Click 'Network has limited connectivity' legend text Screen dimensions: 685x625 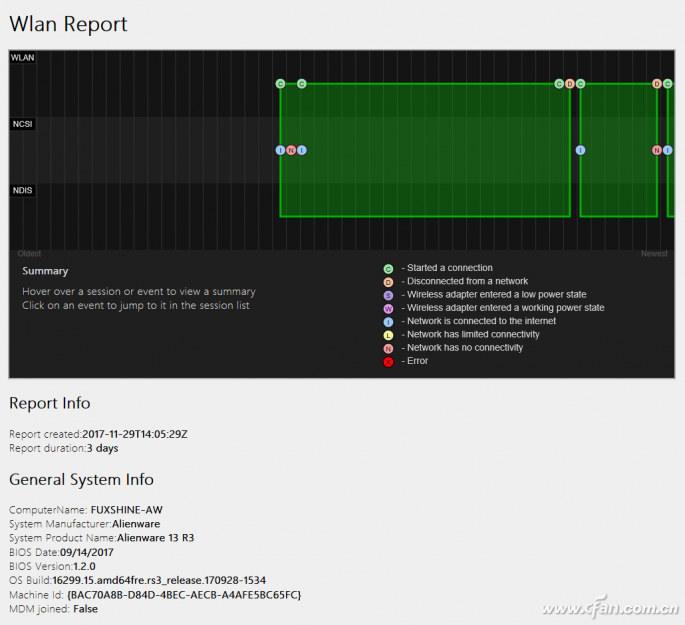coord(473,334)
